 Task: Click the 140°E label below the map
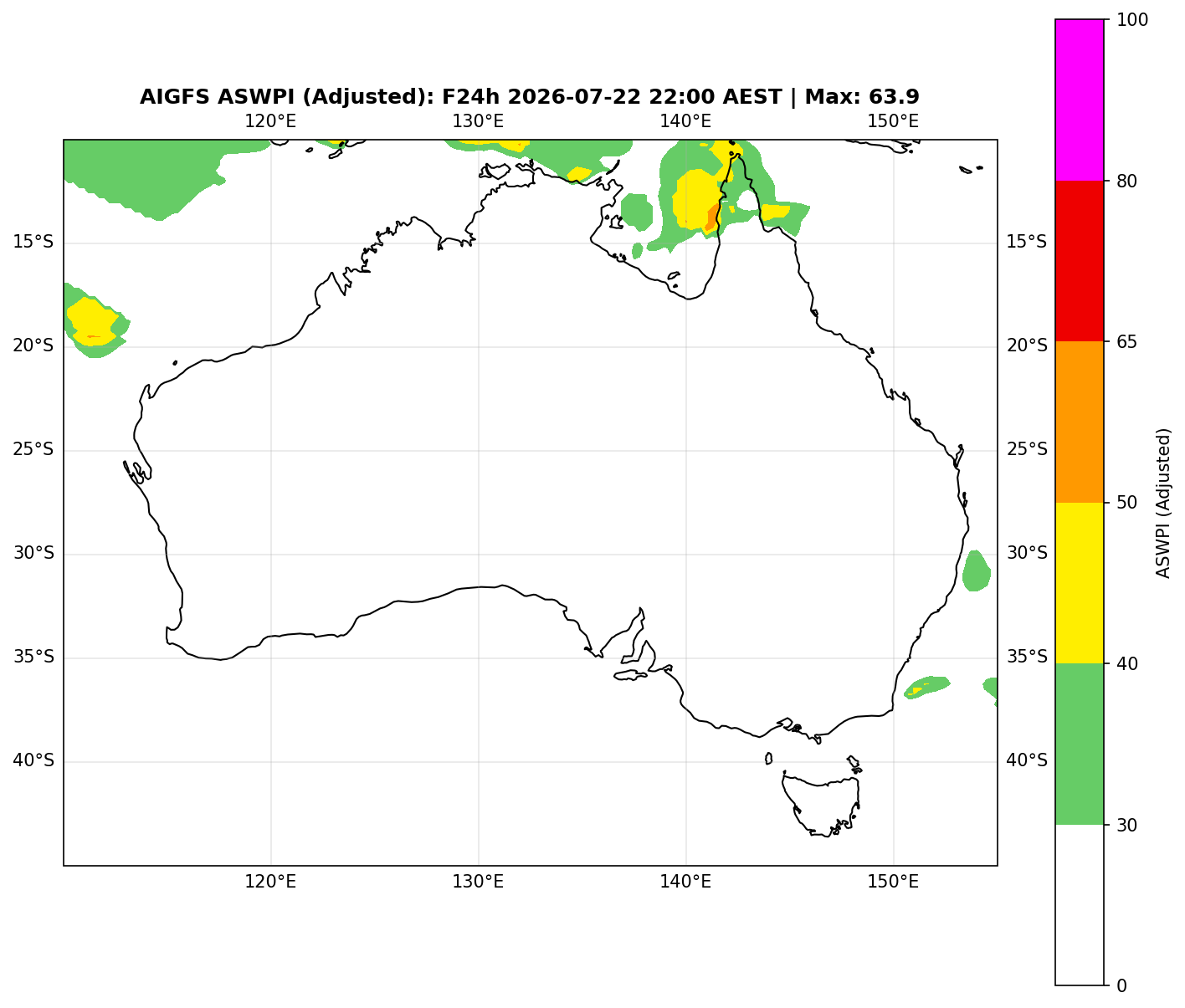(x=685, y=882)
